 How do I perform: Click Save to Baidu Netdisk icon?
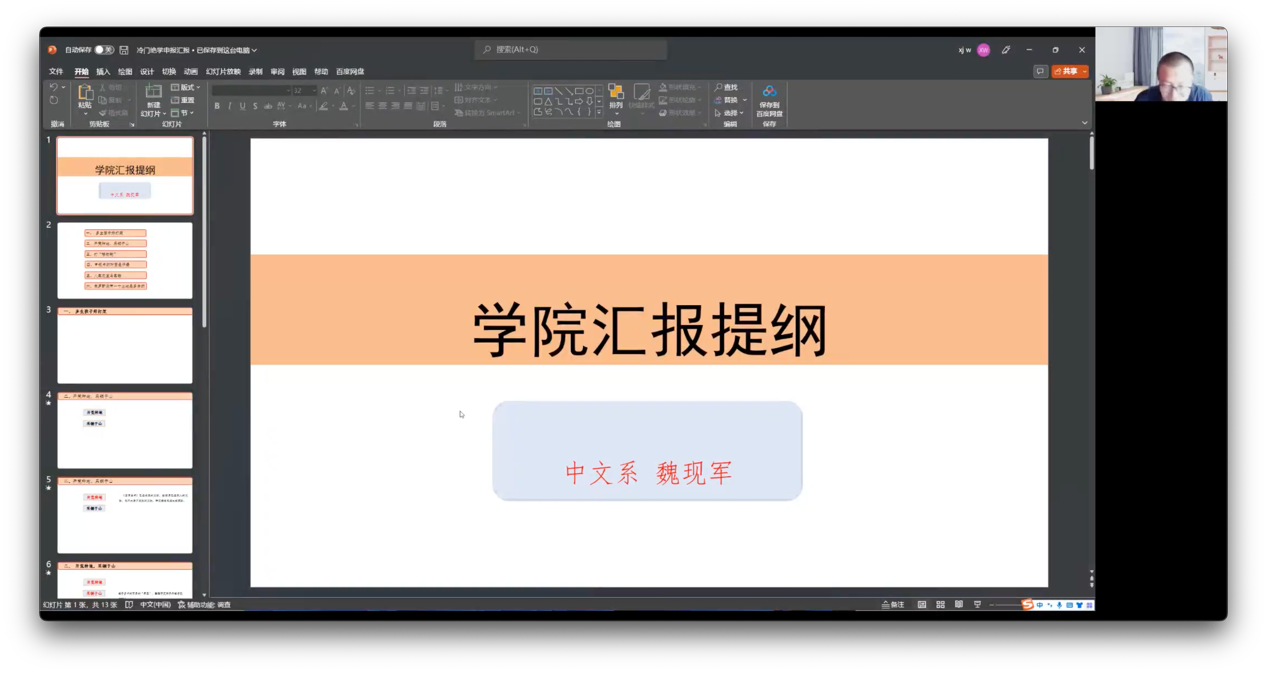769,92
